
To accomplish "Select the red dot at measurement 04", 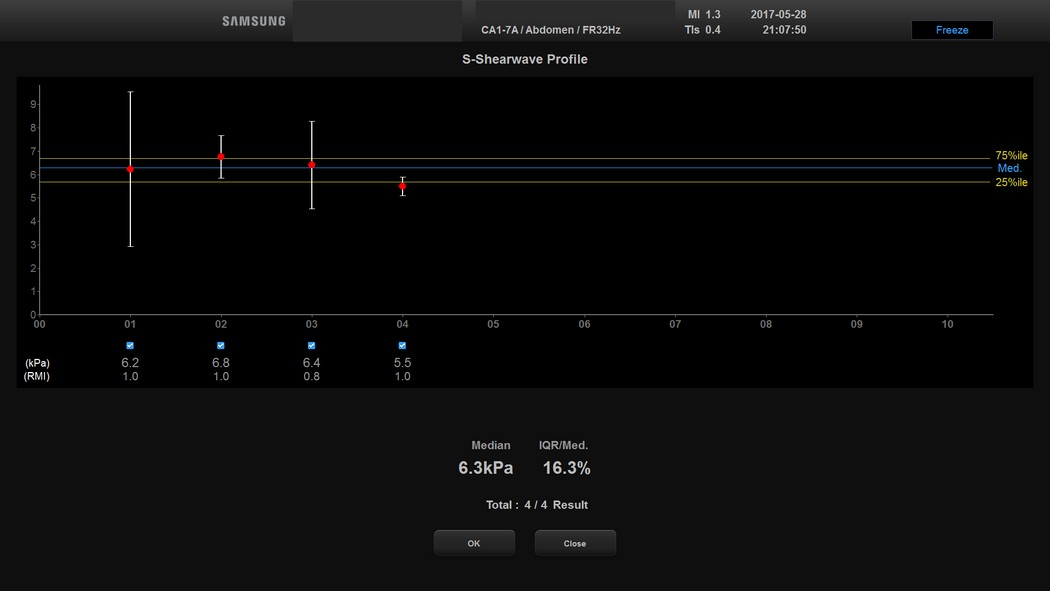I will [402, 186].
